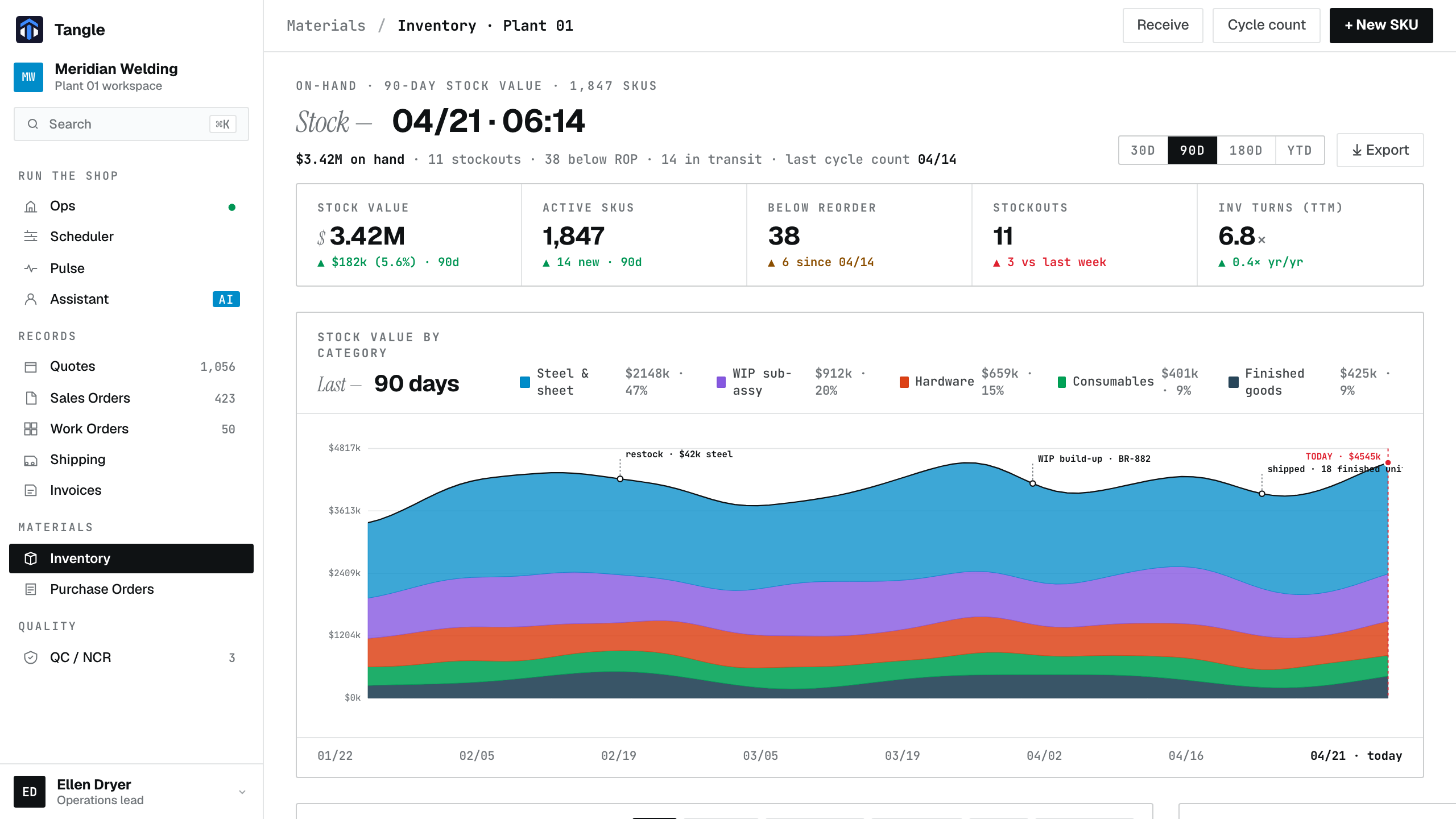1456x819 pixels.
Task: Click the Shipping truck icon
Action: (31, 460)
